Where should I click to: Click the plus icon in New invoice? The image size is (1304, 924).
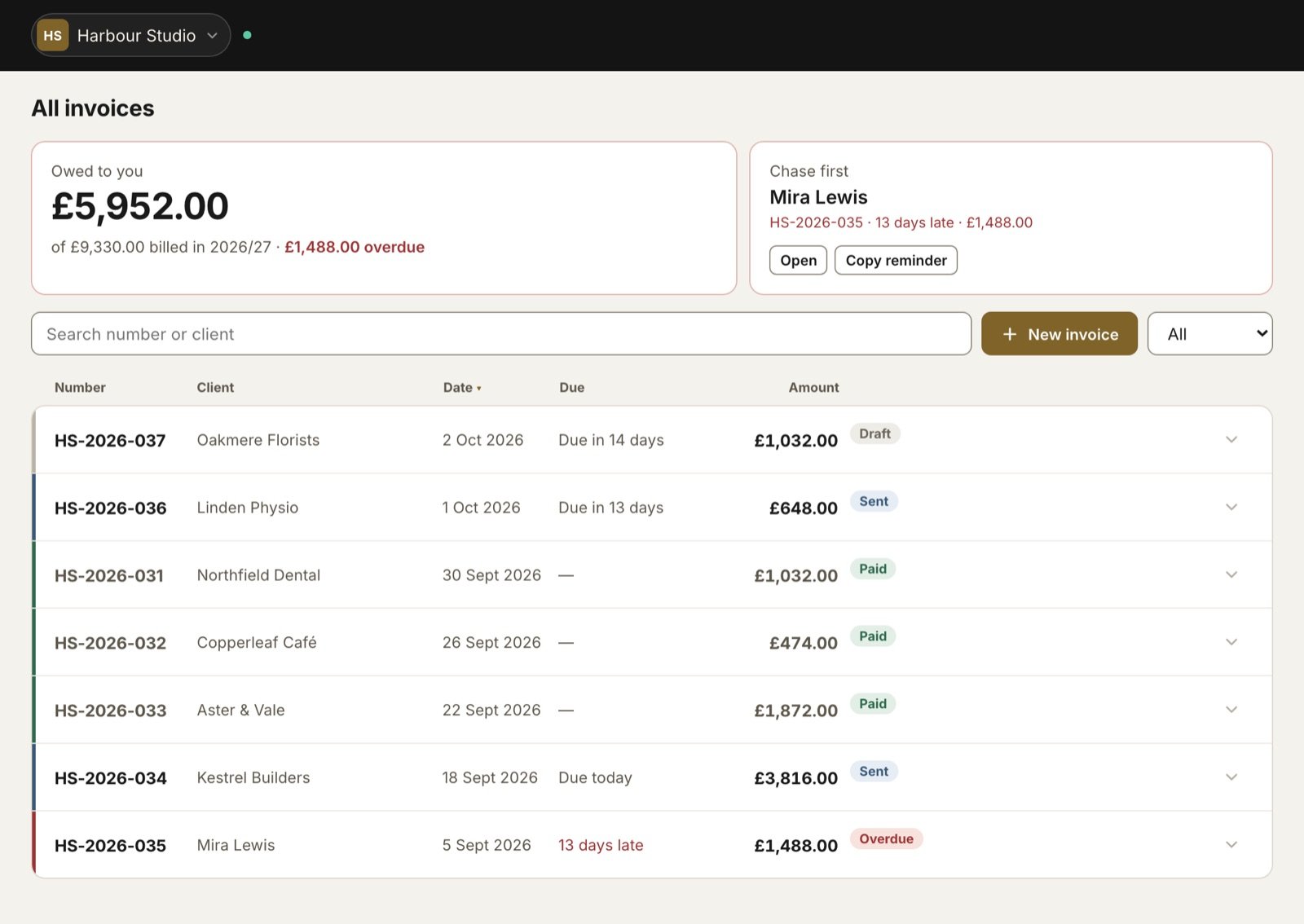[1009, 334]
